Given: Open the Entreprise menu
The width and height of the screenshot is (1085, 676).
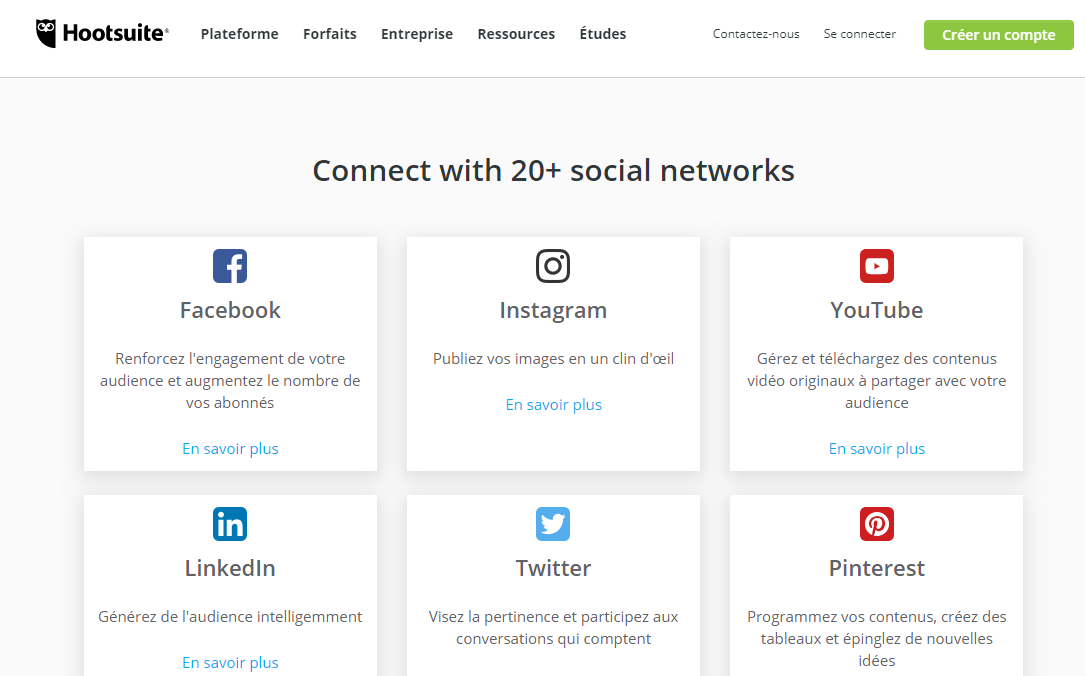Looking at the screenshot, I should pyautogui.click(x=417, y=34).
